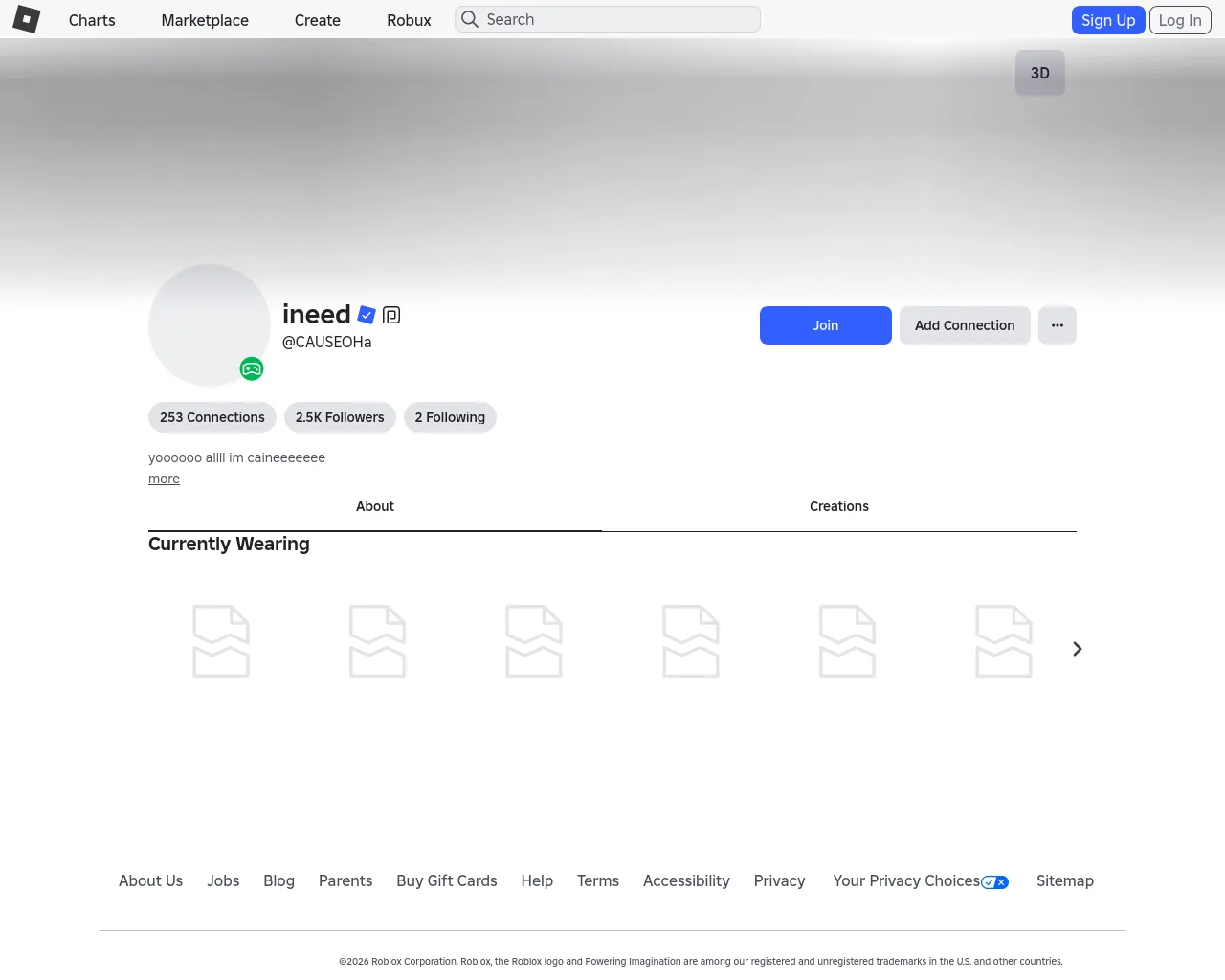
Task: Open the Marketplace menu item
Action: [205, 20]
